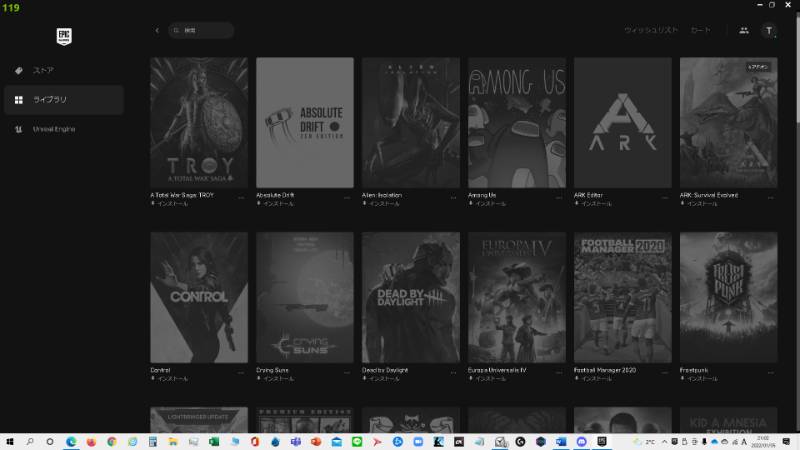The image size is (800, 450).
Task: Click the 'Europa Universalis IV' title text
Action: [497, 370]
